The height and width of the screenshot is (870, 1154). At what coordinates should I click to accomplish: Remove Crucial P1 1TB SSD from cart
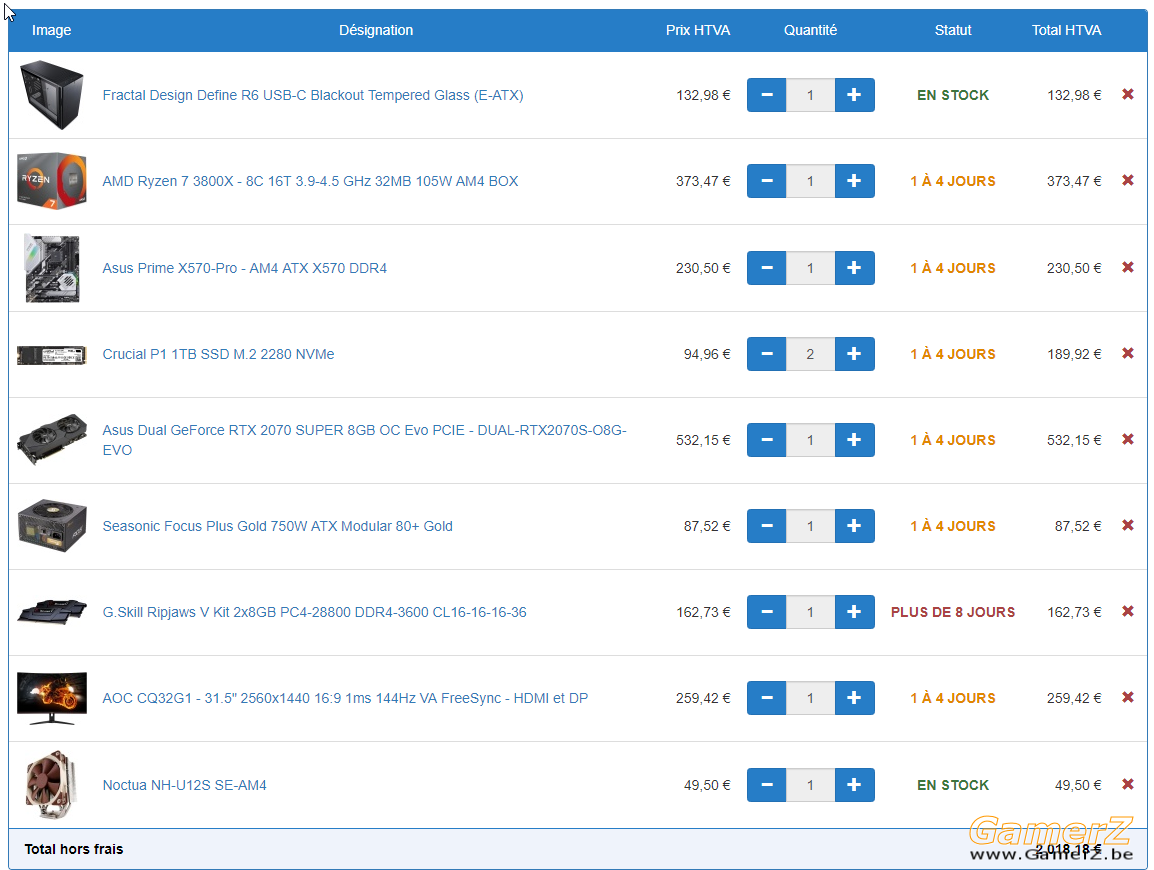click(1127, 353)
